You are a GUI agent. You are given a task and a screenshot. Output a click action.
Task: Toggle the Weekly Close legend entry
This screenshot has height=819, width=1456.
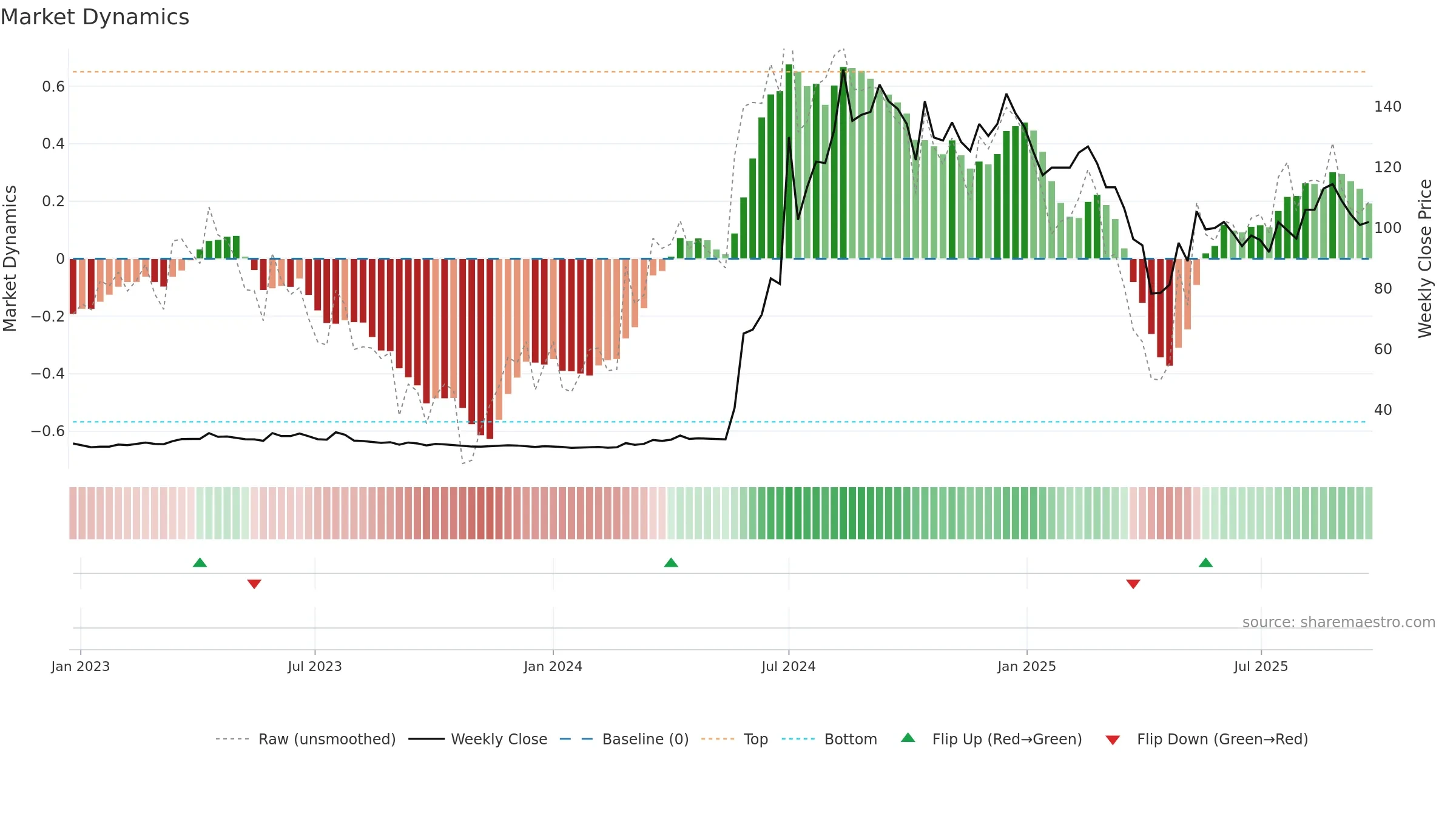point(478,739)
